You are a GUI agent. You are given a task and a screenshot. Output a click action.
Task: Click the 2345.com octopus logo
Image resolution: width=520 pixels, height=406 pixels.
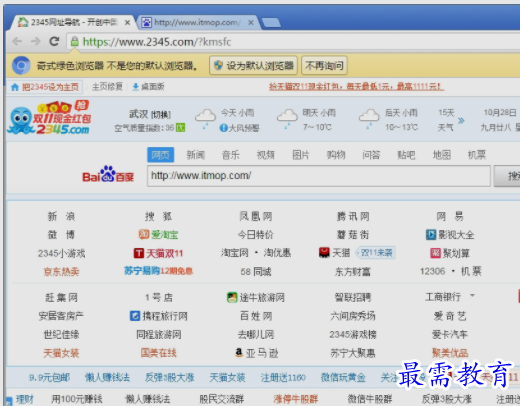[x=49, y=118]
